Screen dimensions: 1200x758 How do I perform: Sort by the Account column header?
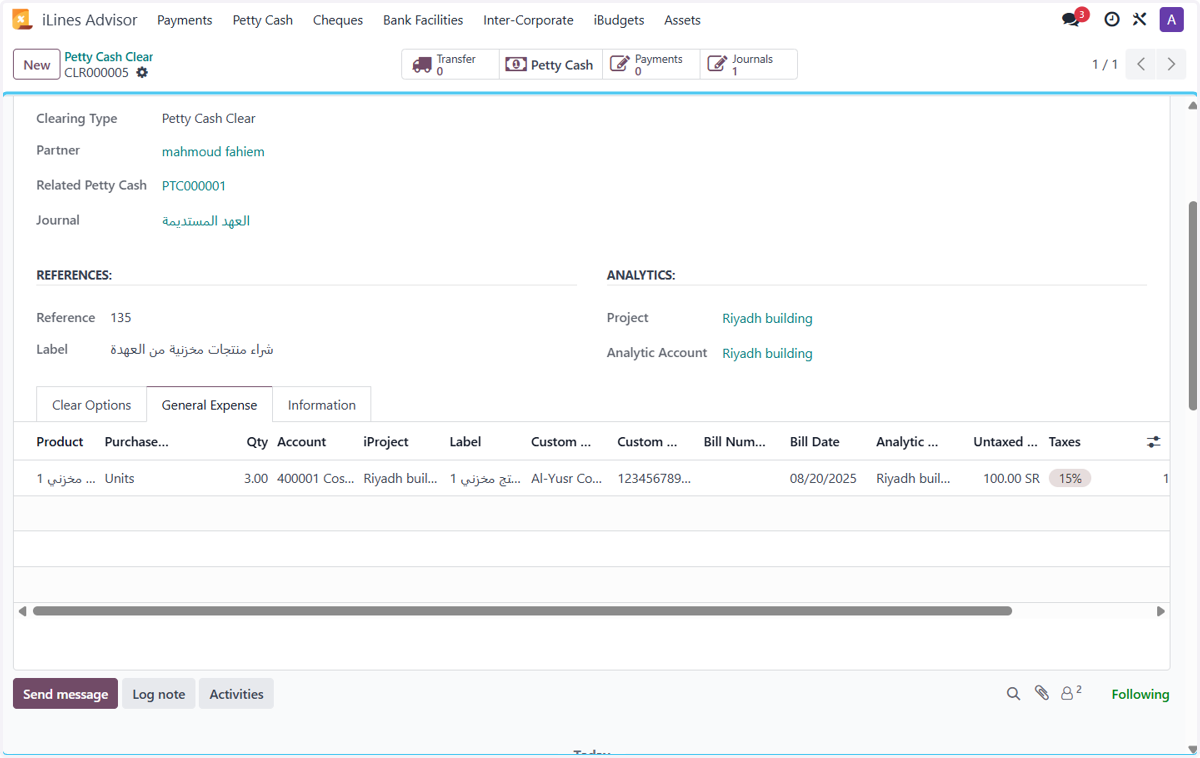tap(302, 442)
